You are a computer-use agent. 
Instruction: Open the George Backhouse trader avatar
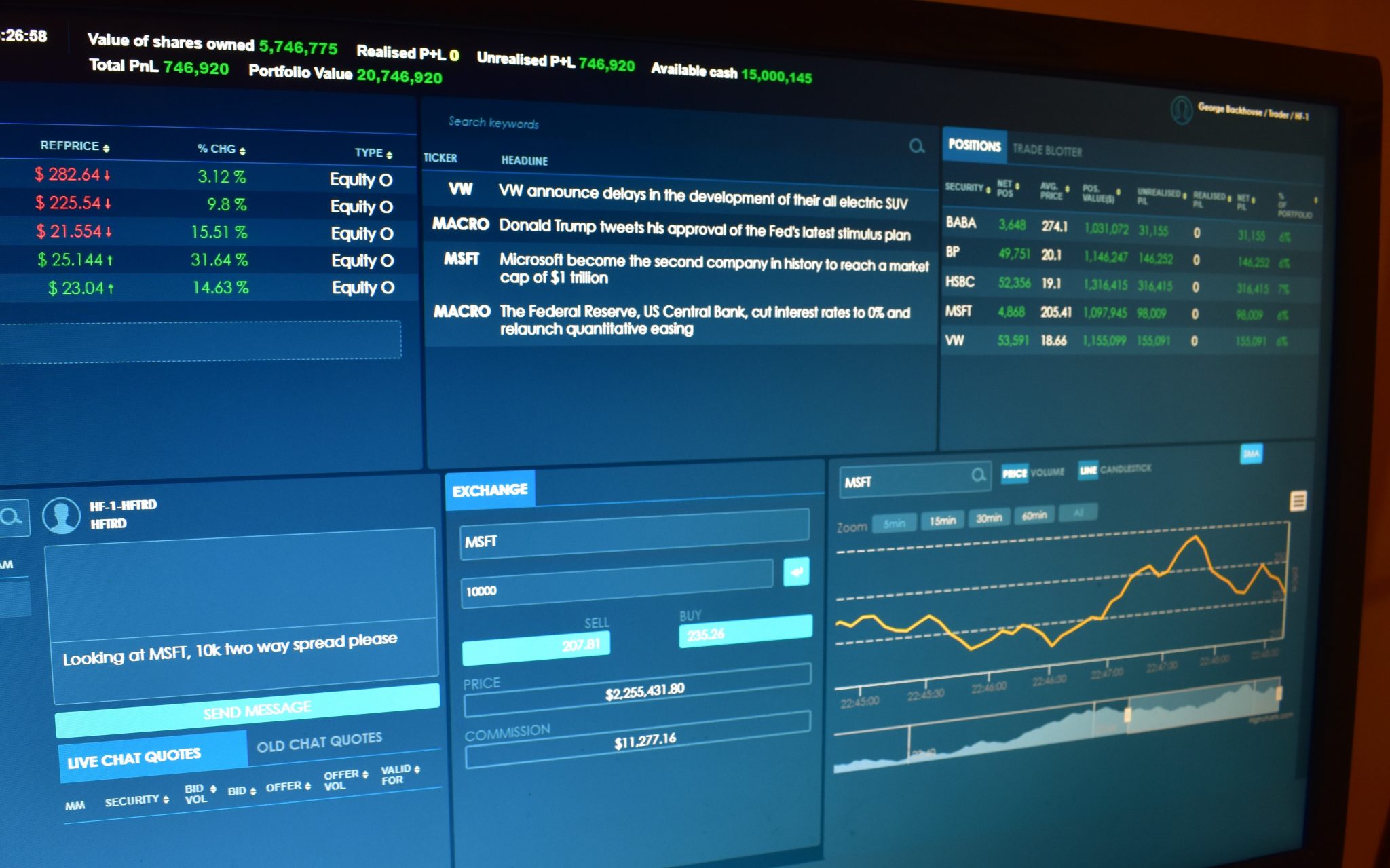[1182, 109]
